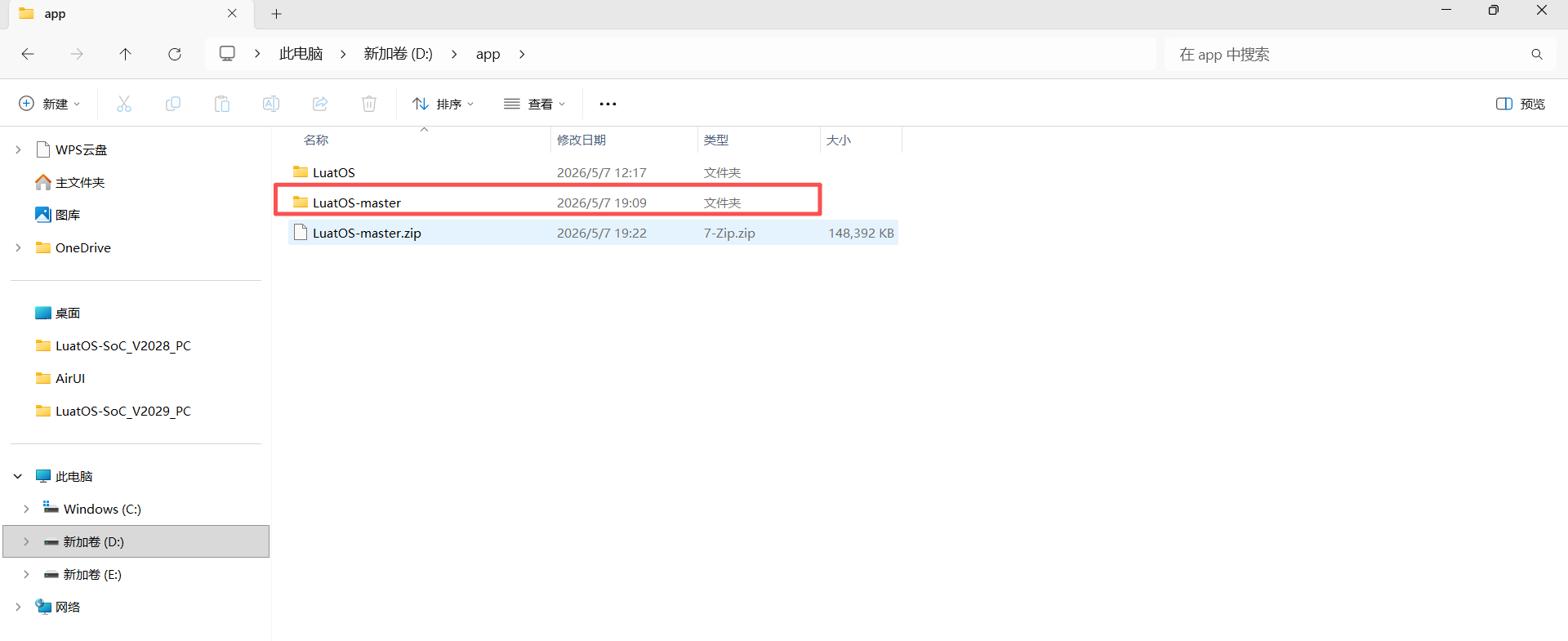Expand the WPS云盘 tree node
1568x641 pixels.
pyautogui.click(x=18, y=149)
